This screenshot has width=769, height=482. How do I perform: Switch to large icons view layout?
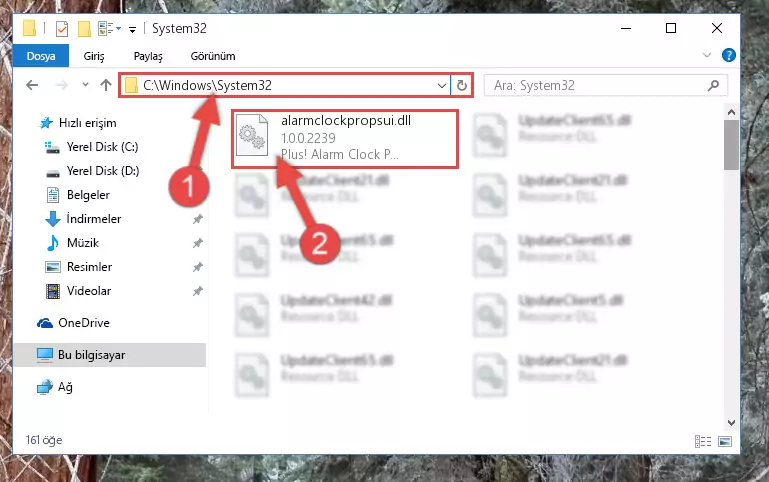(x=725, y=441)
